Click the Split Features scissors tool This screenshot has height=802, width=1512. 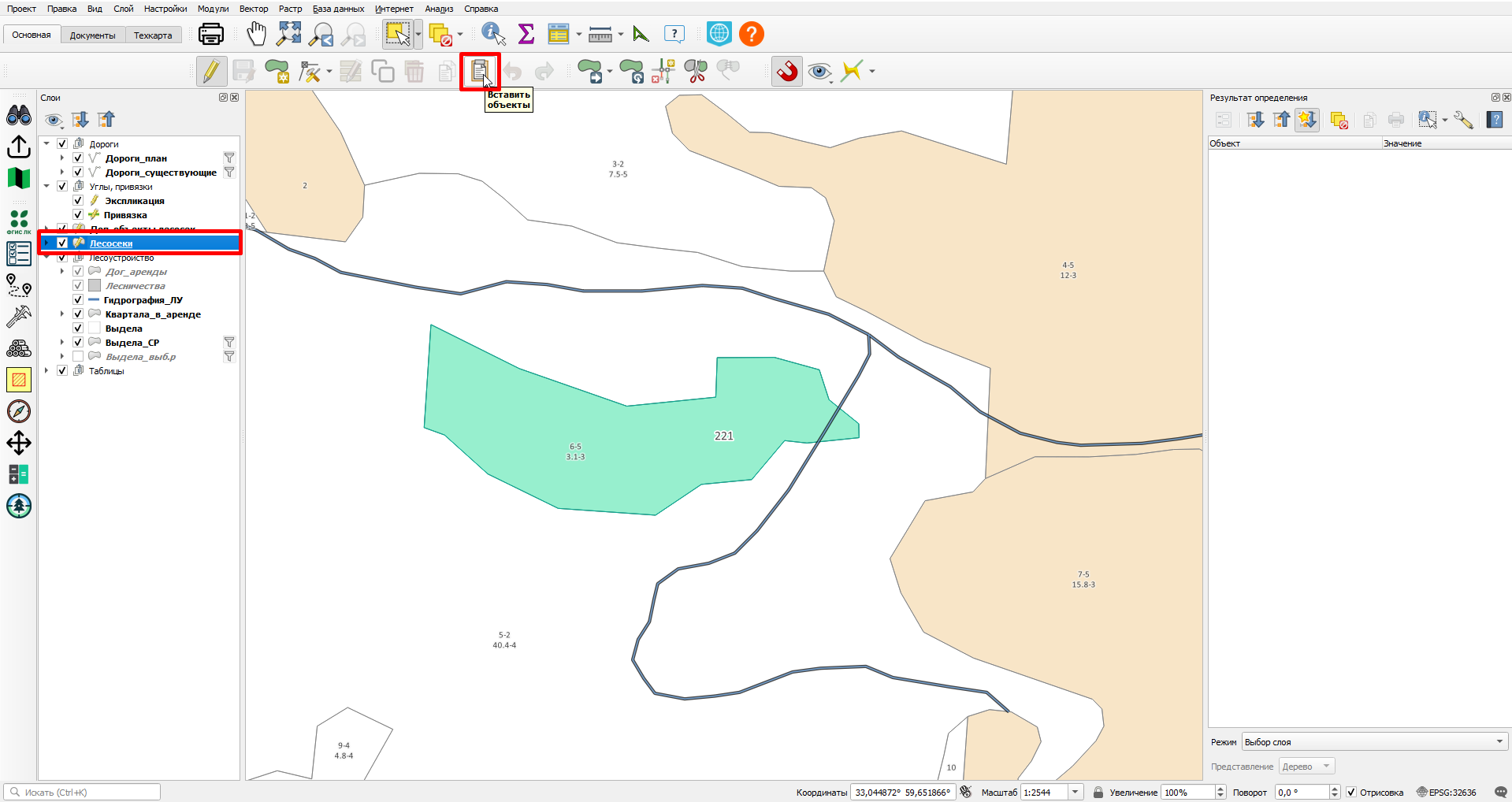click(x=696, y=72)
